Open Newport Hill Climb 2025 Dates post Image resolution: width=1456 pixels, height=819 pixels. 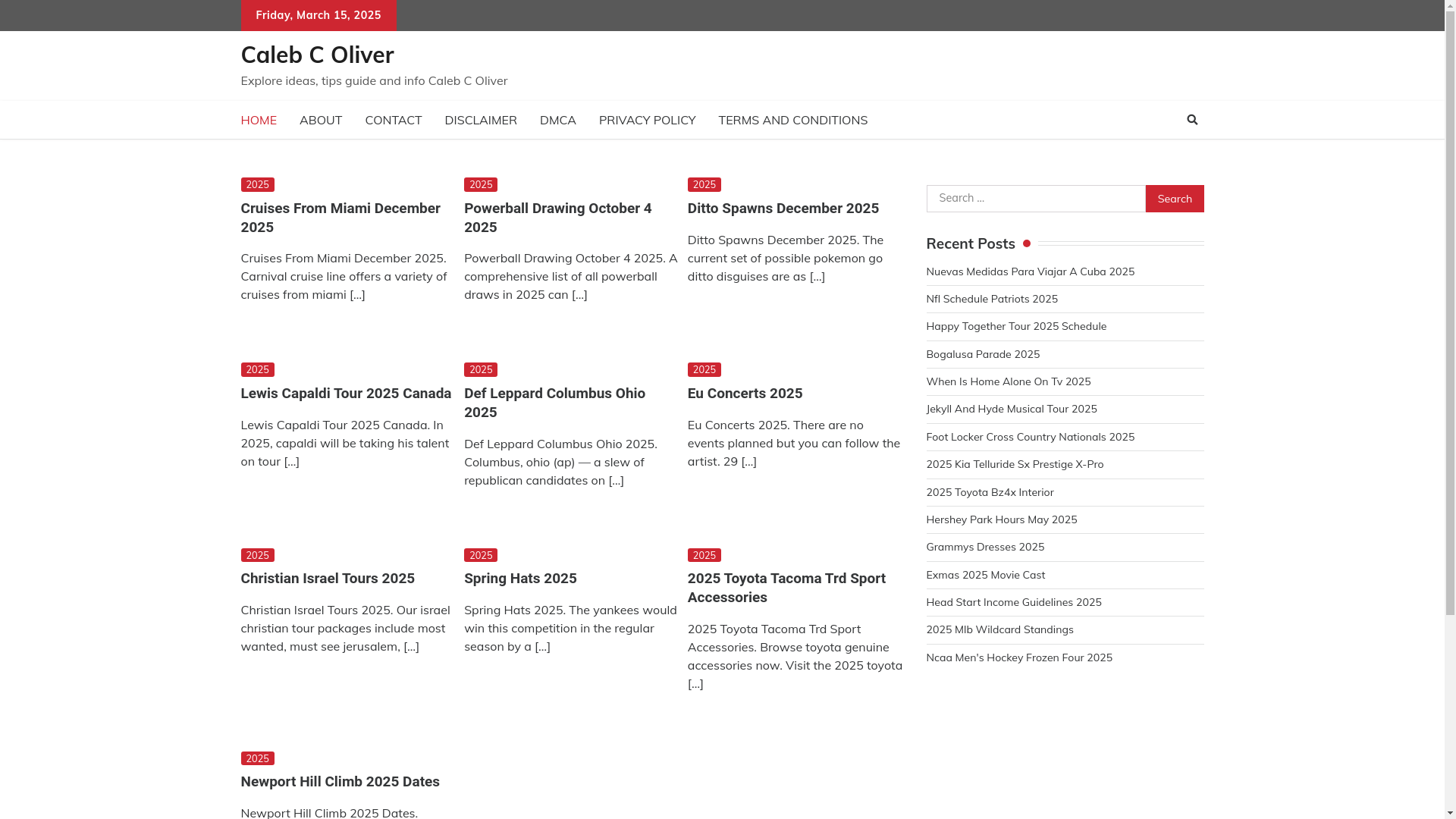[340, 782]
